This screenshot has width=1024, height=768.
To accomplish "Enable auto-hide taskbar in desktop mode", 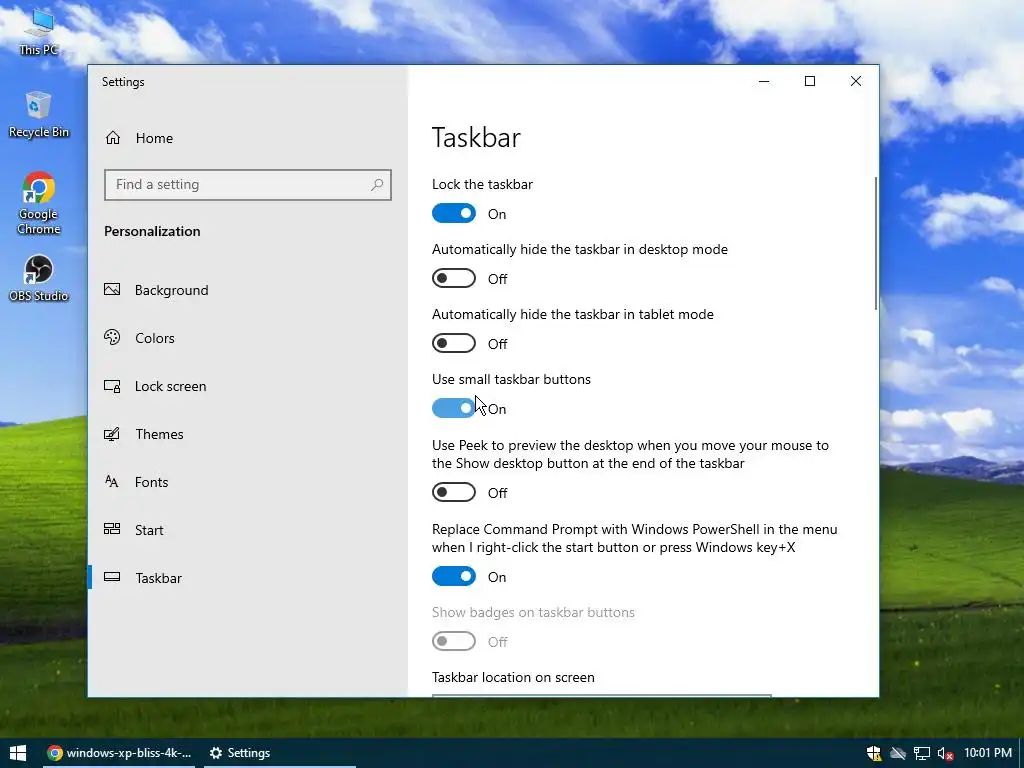I will [x=454, y=278].
